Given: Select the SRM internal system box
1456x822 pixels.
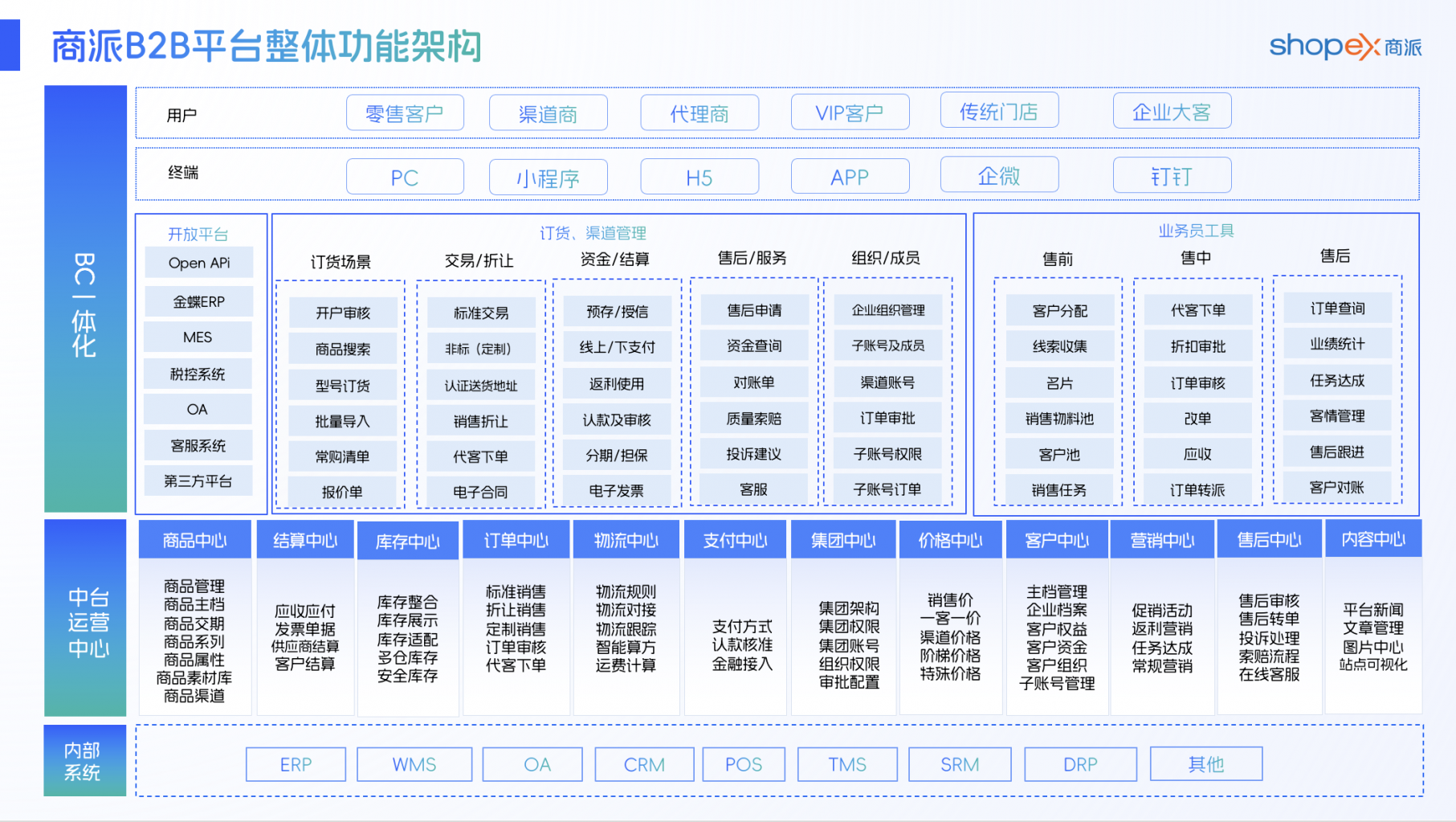Looking at the screenshot, I should click(x=960, y=764).
